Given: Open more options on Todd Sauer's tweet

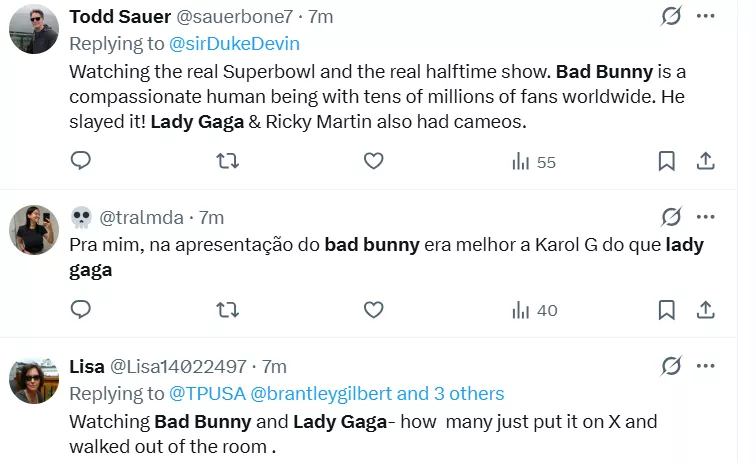Looking at the screenshot, I should click(x=705, y=17).
